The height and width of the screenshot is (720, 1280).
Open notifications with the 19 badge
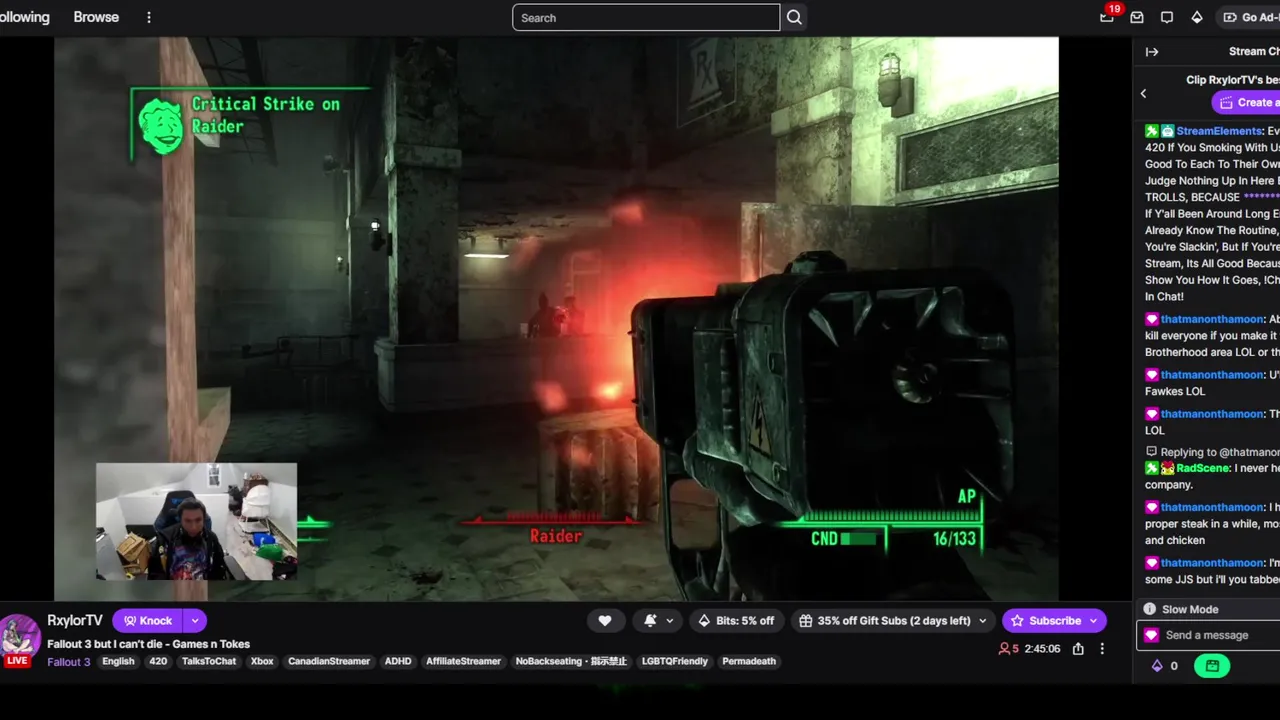pos(1107,17)
